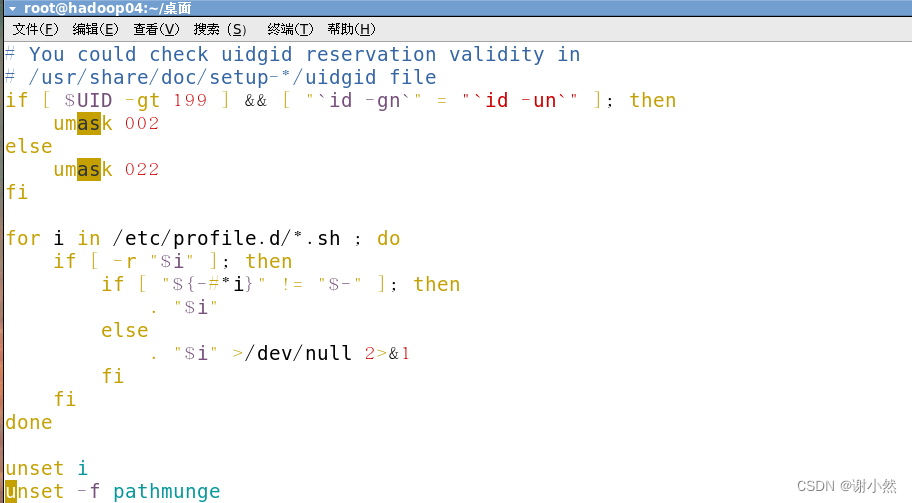912x503 pixels.
Task: Click the text 'umask 022'
Action: click(x=106, y=169)
